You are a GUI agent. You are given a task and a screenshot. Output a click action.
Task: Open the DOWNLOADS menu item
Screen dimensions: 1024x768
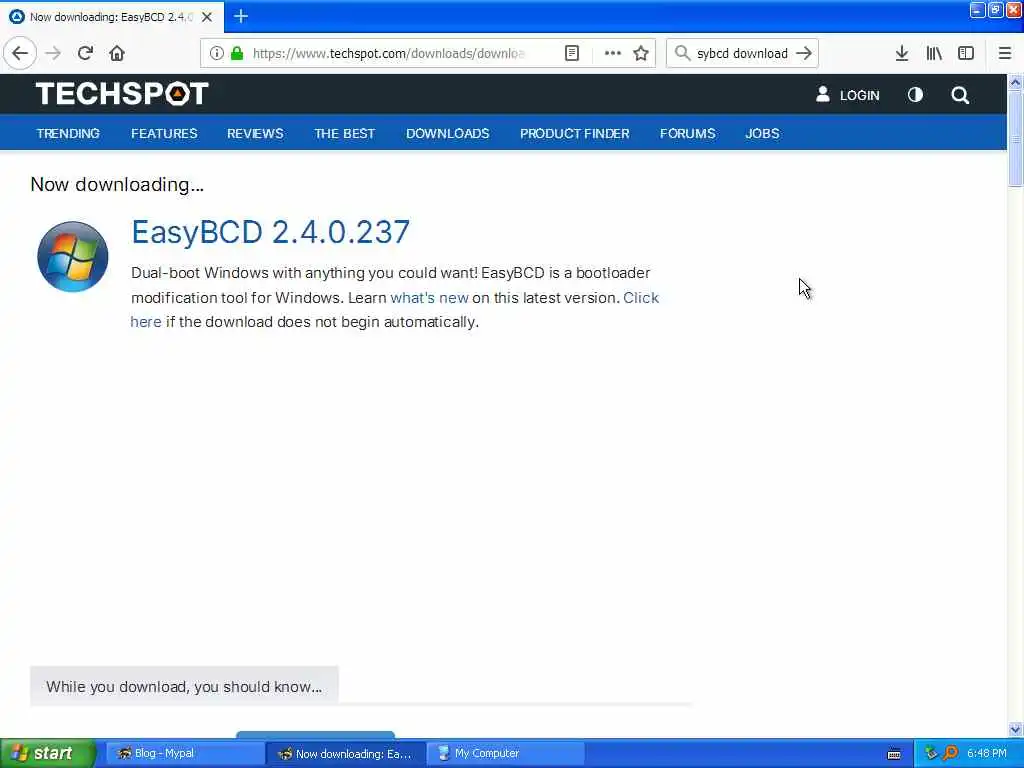(447, 133)
